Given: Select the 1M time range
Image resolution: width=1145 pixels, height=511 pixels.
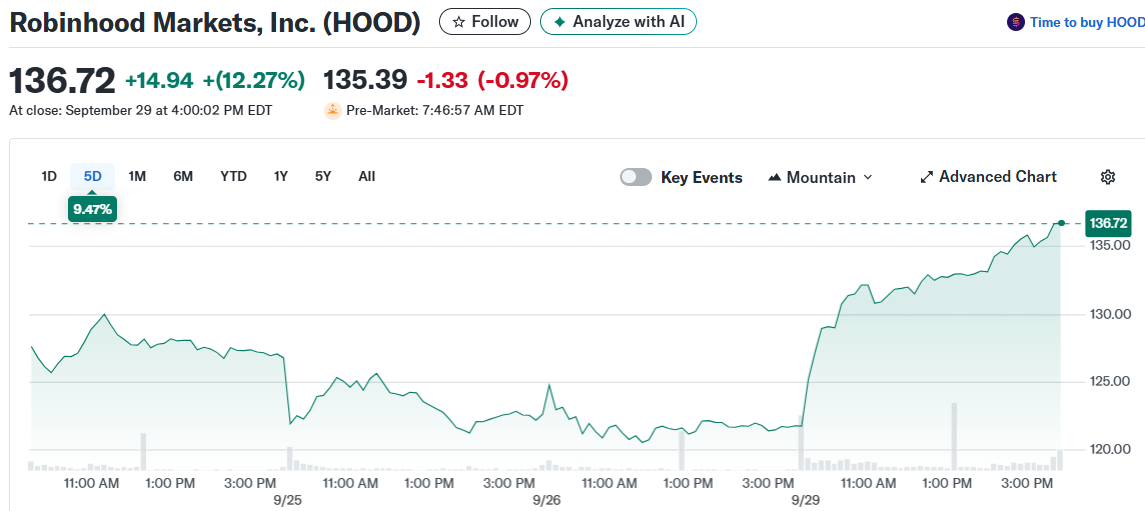Looking at the screenshot, I should point(137,176).
